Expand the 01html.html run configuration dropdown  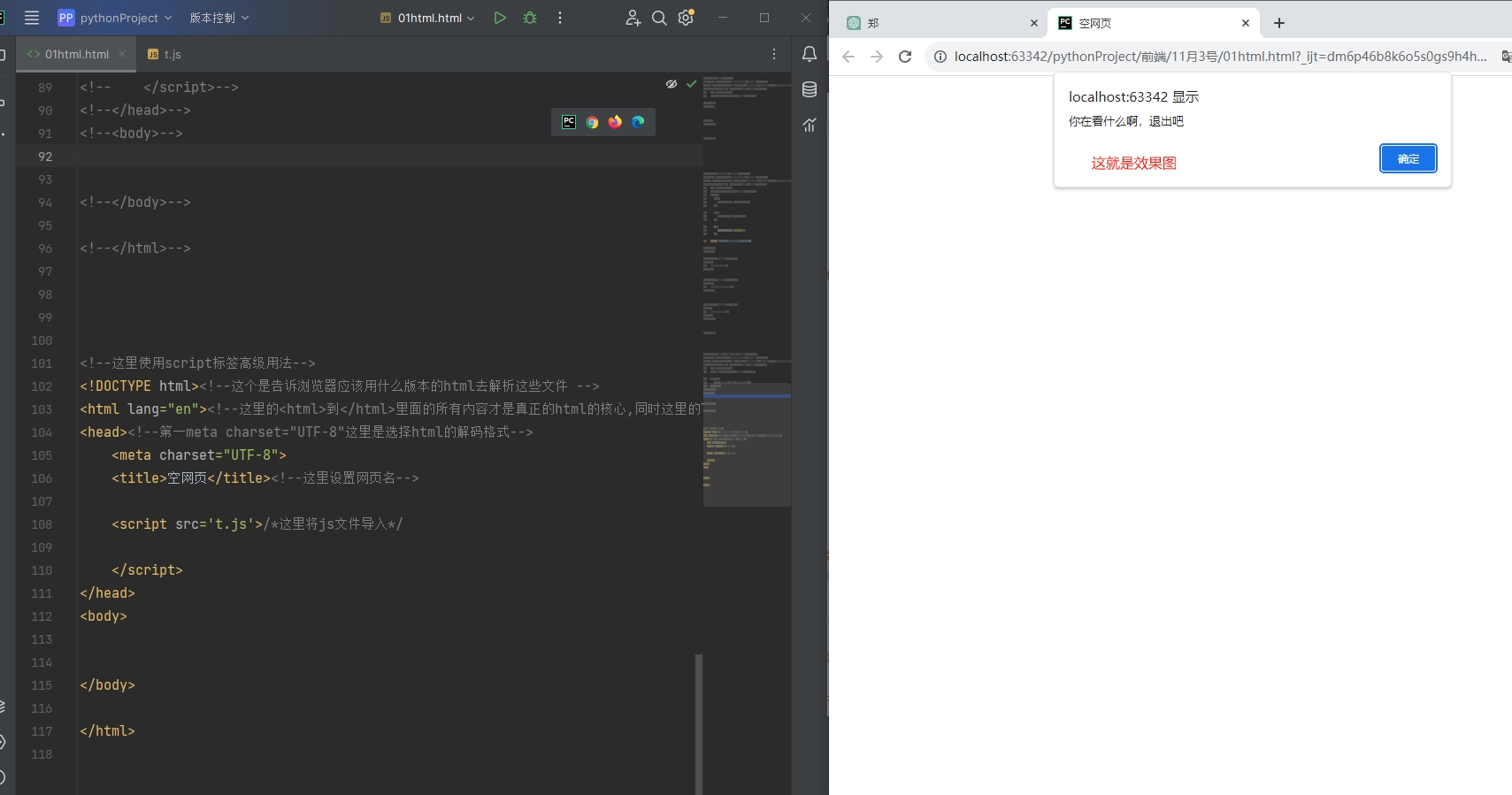(427, 18)
